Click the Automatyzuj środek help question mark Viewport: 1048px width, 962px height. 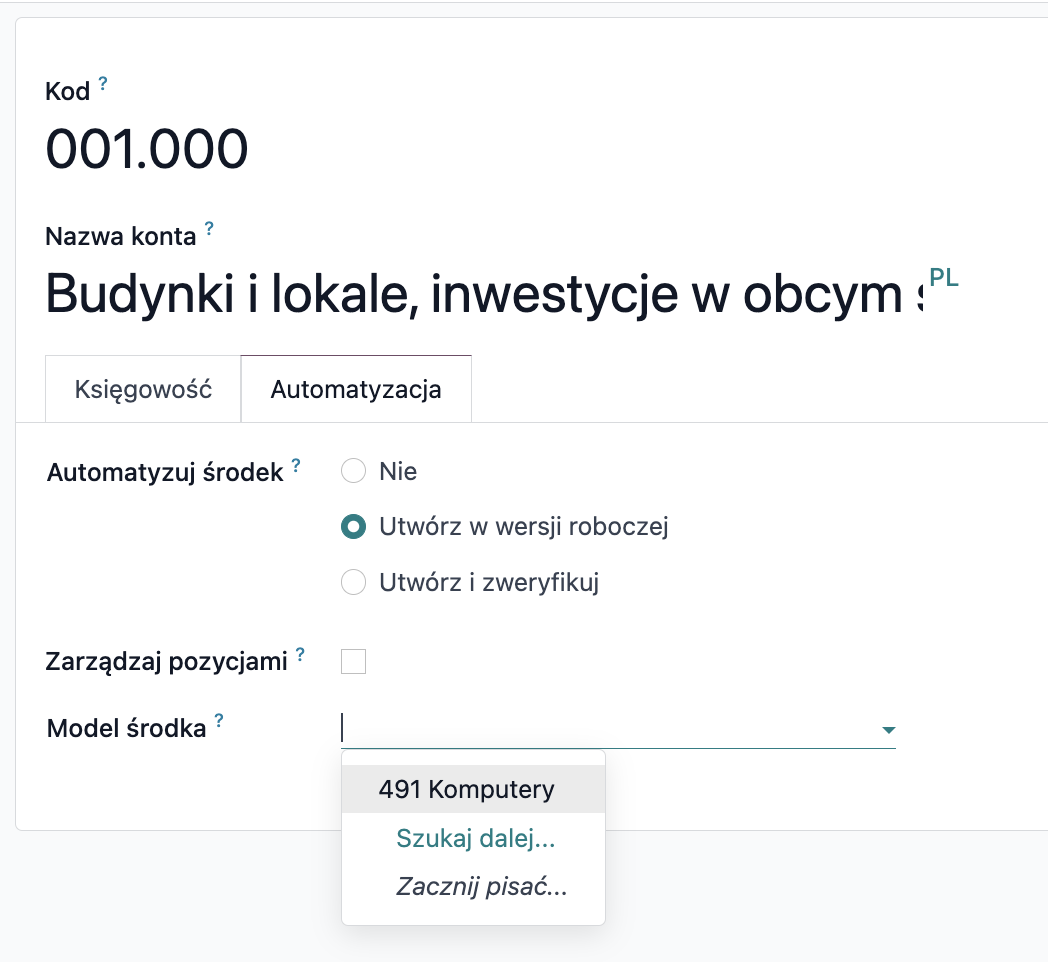coord(296,465)
